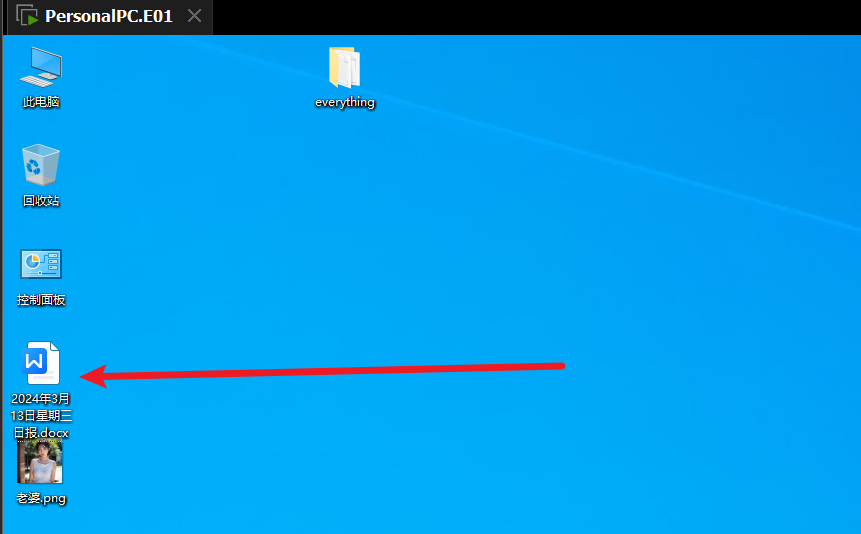Click the 2024年3月13日星期三日报.docx filename

[x=41, y=416]
